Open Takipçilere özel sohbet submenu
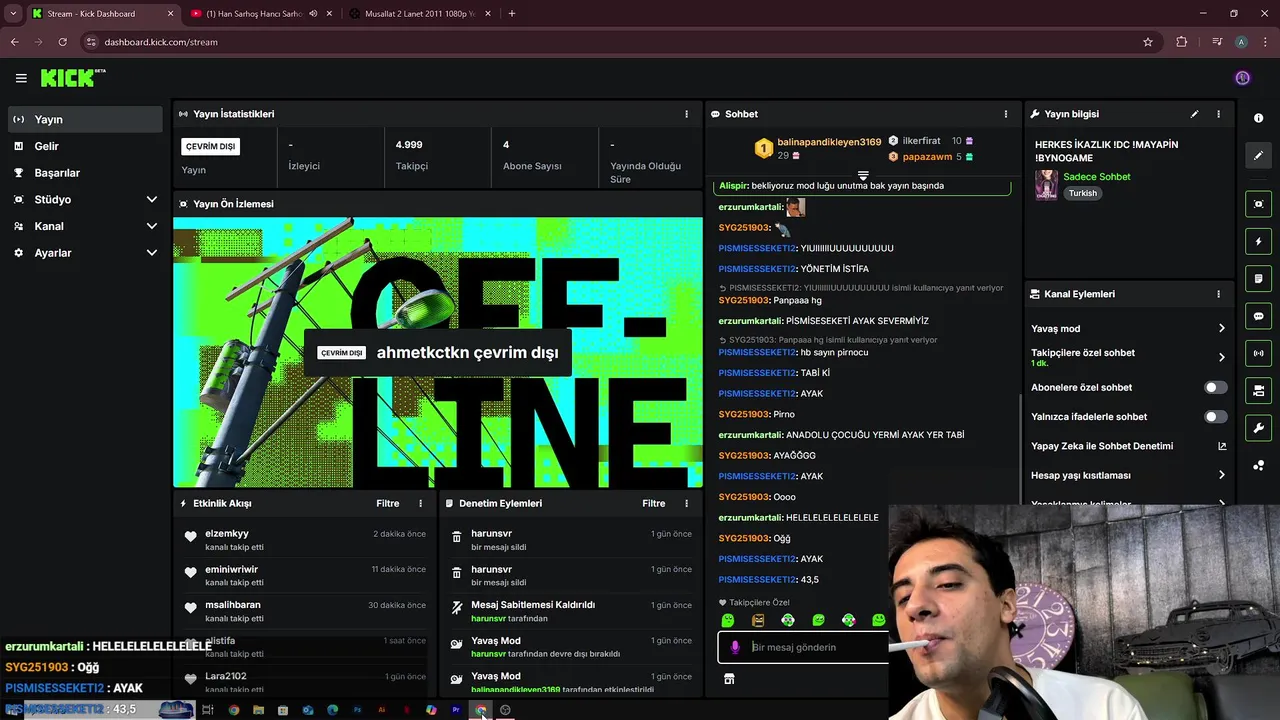1280x720 pixels. pyautogui.click(x=1128, y=357)
